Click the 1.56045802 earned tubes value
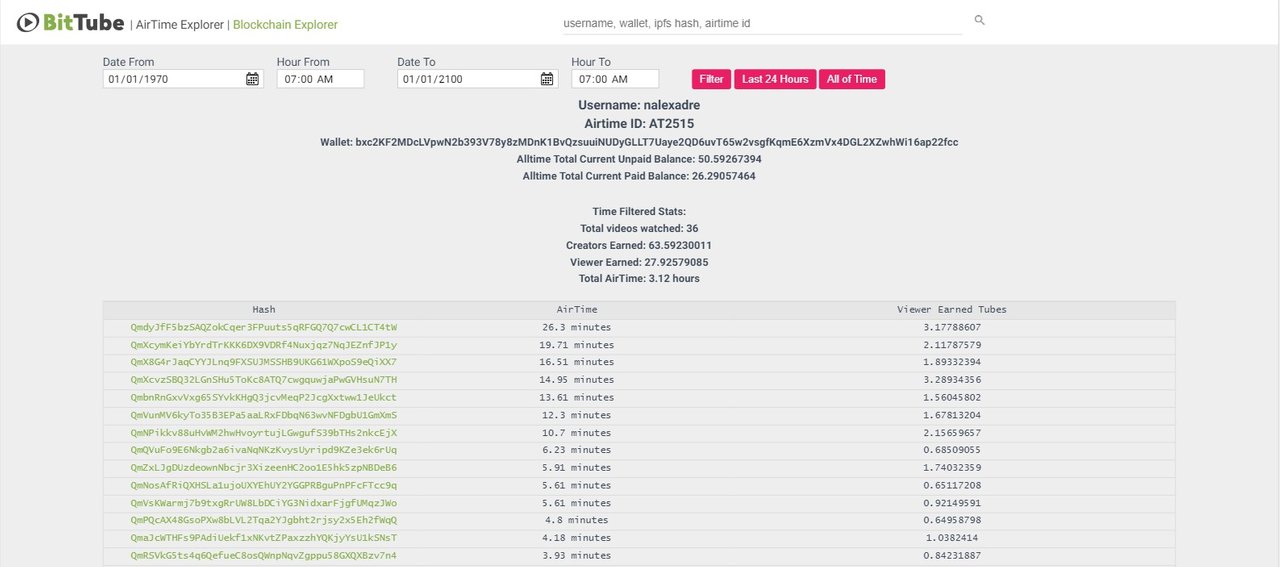 point(952,398)
